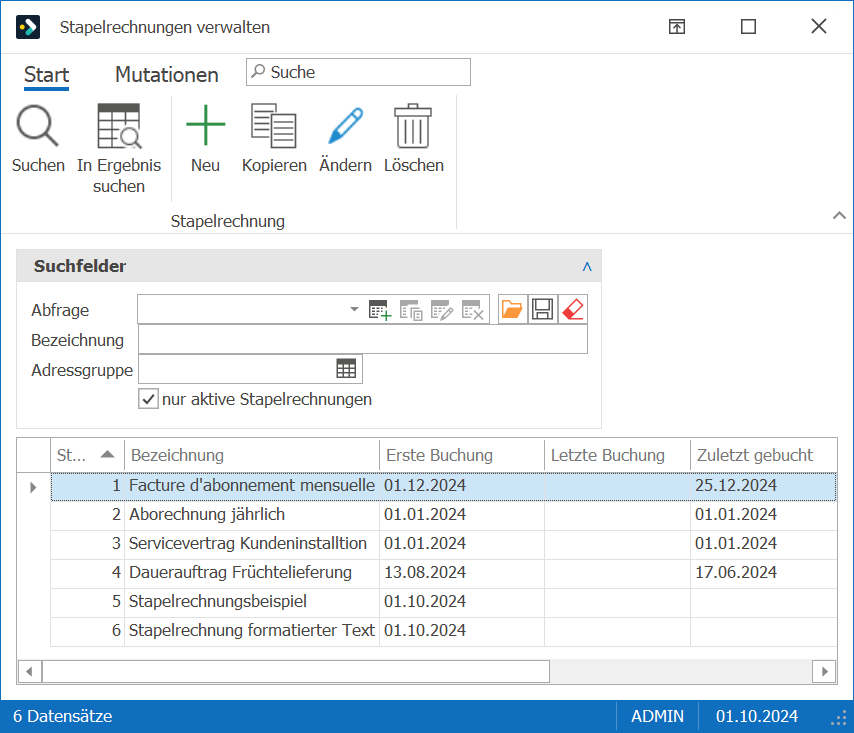Click the Letzte Buchung column header

point(618,455)
